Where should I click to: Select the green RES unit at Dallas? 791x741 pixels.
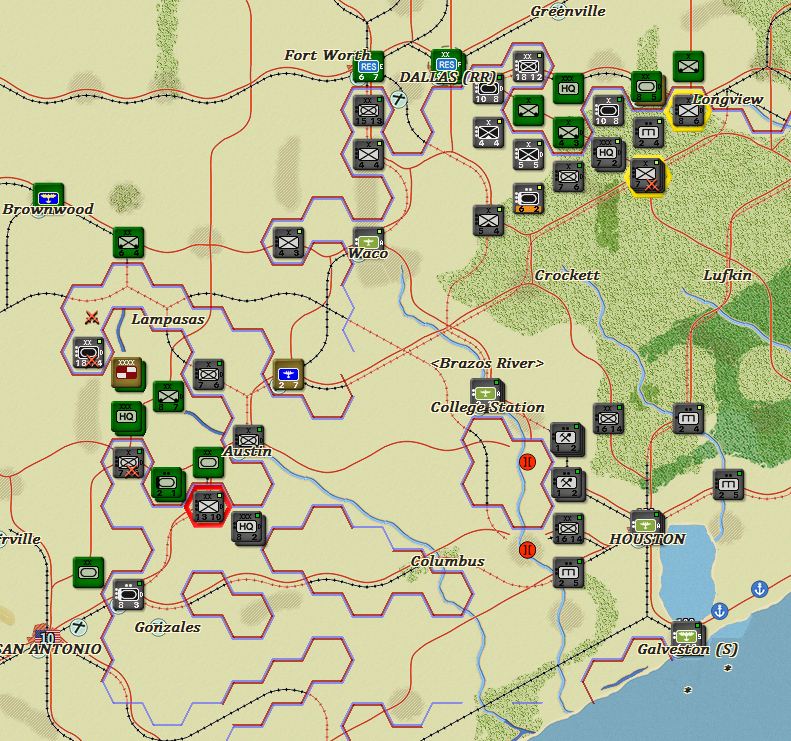pos(446,65)
